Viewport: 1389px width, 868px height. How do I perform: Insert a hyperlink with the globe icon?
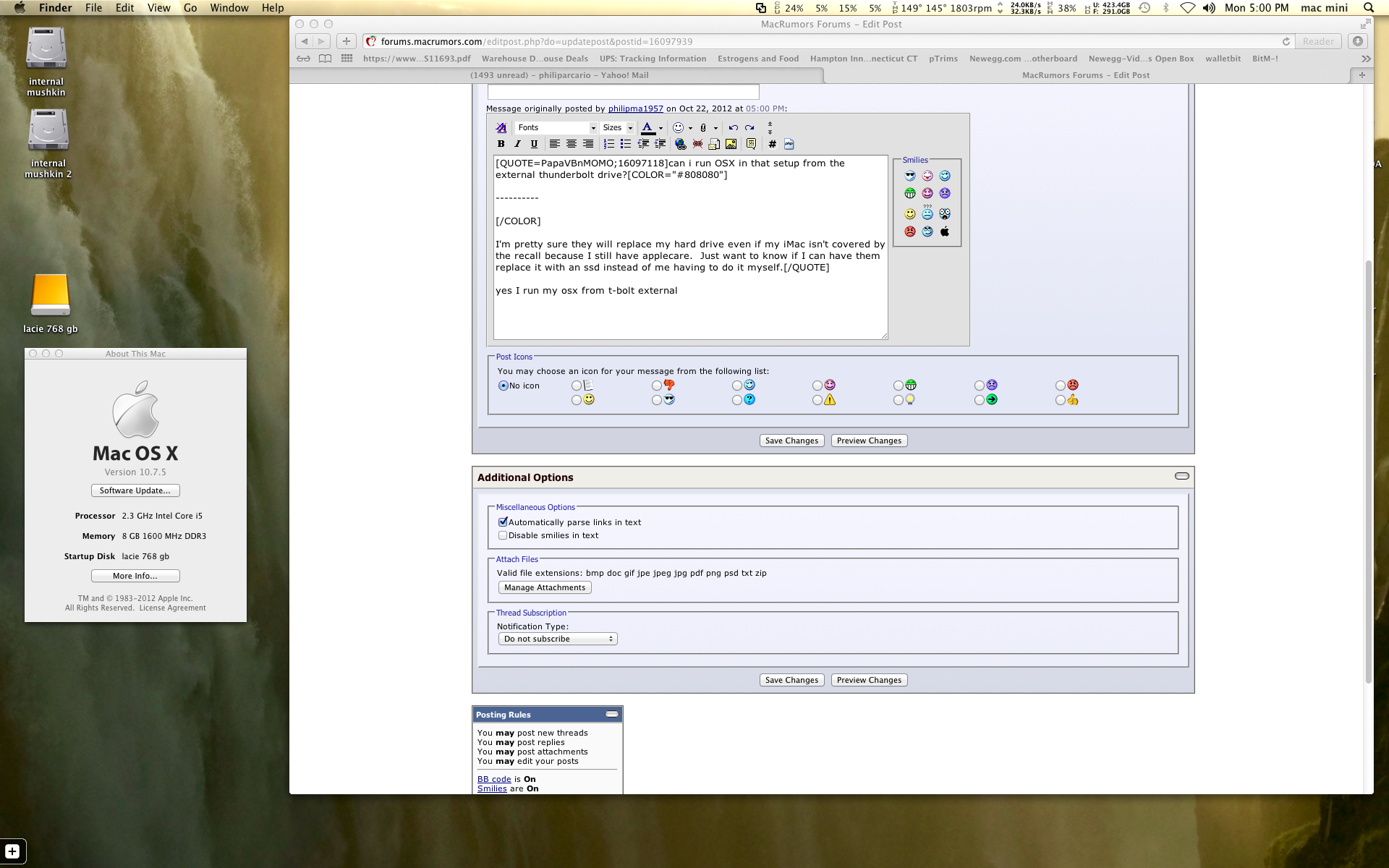[x=680, y=144]
